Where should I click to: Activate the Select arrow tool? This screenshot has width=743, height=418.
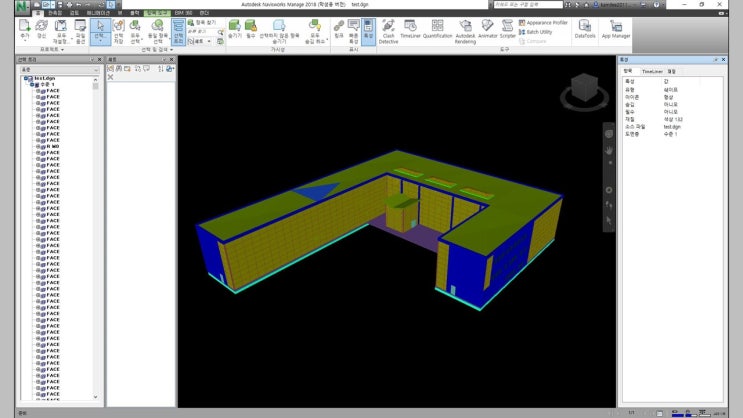(100, 27)
